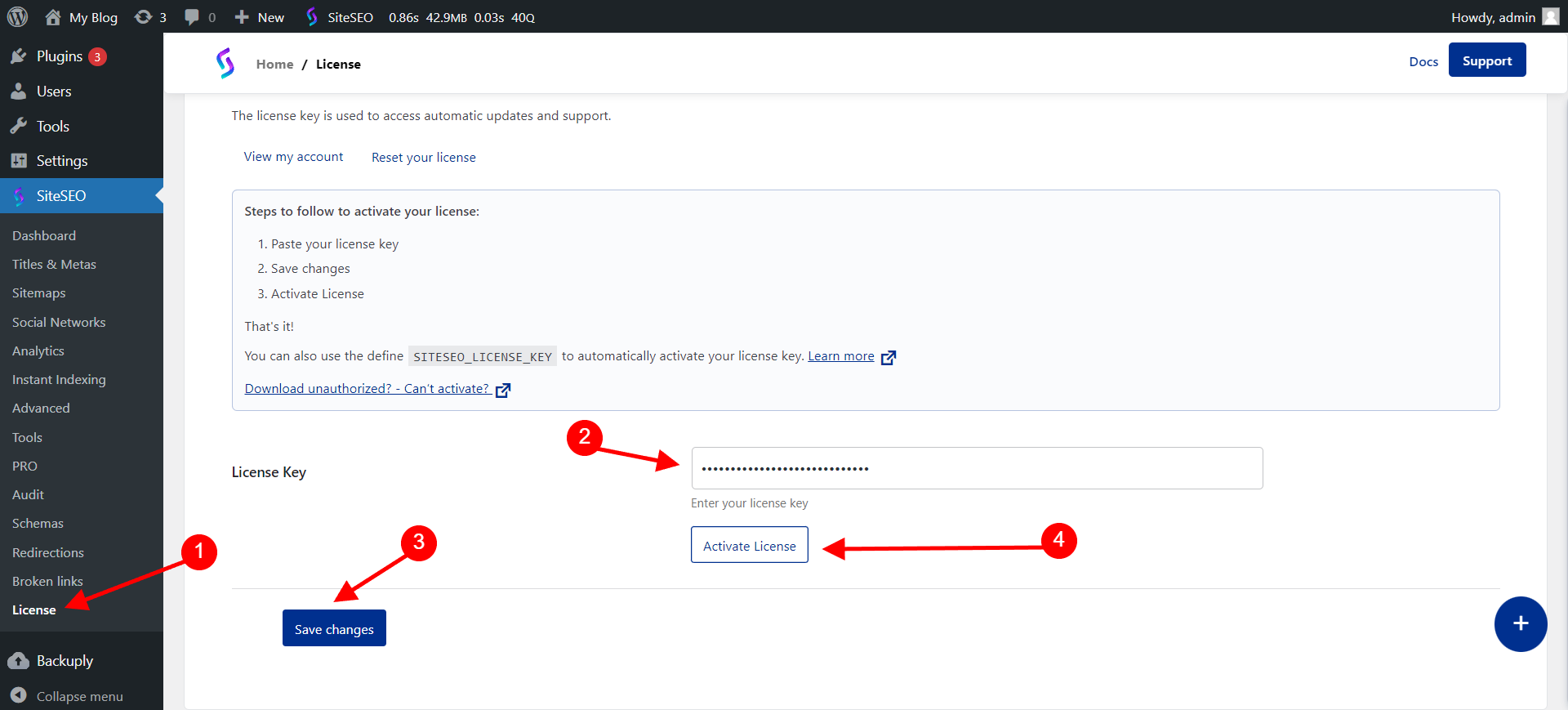This screenshot has height=710, width=1568.
Task: Click the SITESEO_LICENSE_KEY code text
Action: (483, 357)
